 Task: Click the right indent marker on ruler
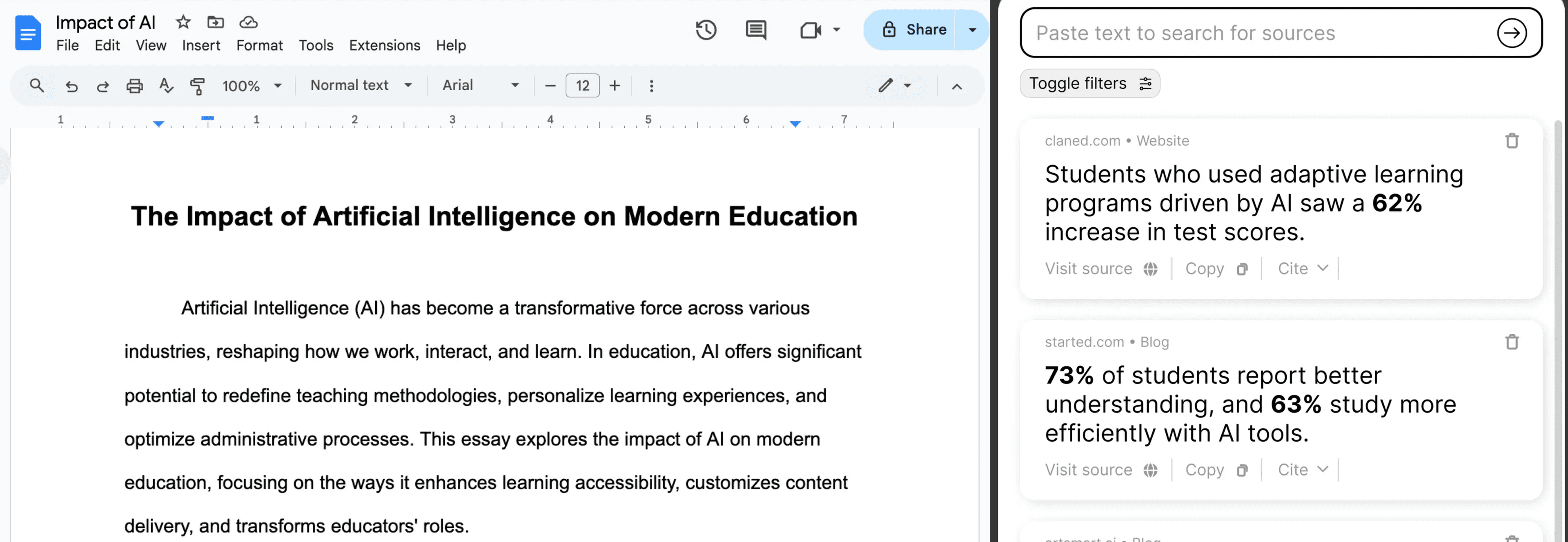795,124
